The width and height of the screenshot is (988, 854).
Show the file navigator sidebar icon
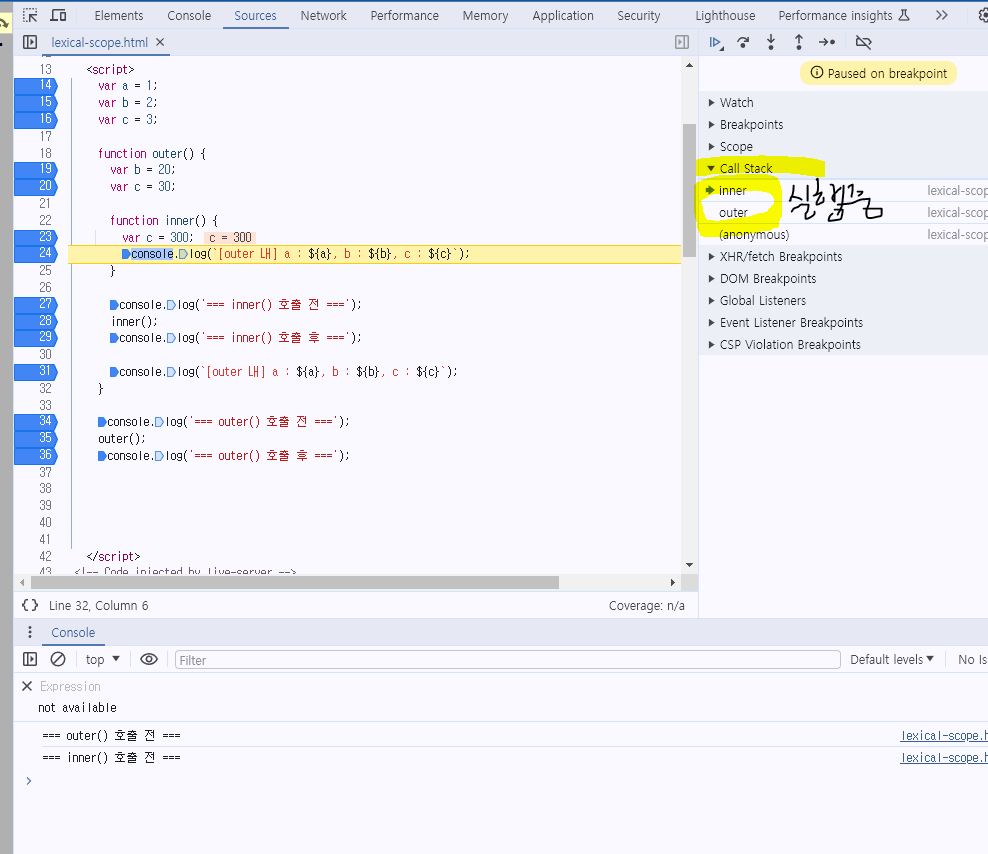tap(30, 42)
